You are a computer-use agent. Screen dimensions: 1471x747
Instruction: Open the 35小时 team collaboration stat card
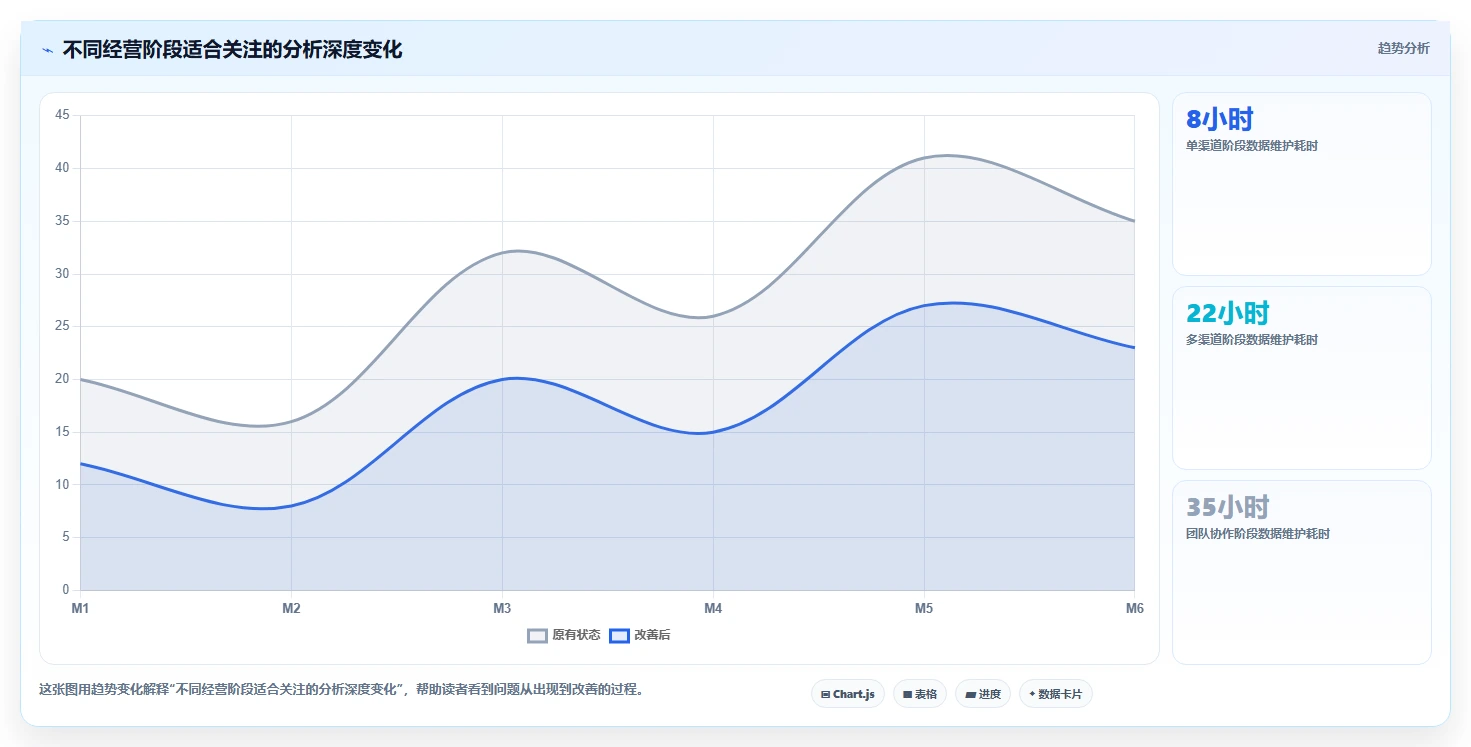tap(1302, 572)
